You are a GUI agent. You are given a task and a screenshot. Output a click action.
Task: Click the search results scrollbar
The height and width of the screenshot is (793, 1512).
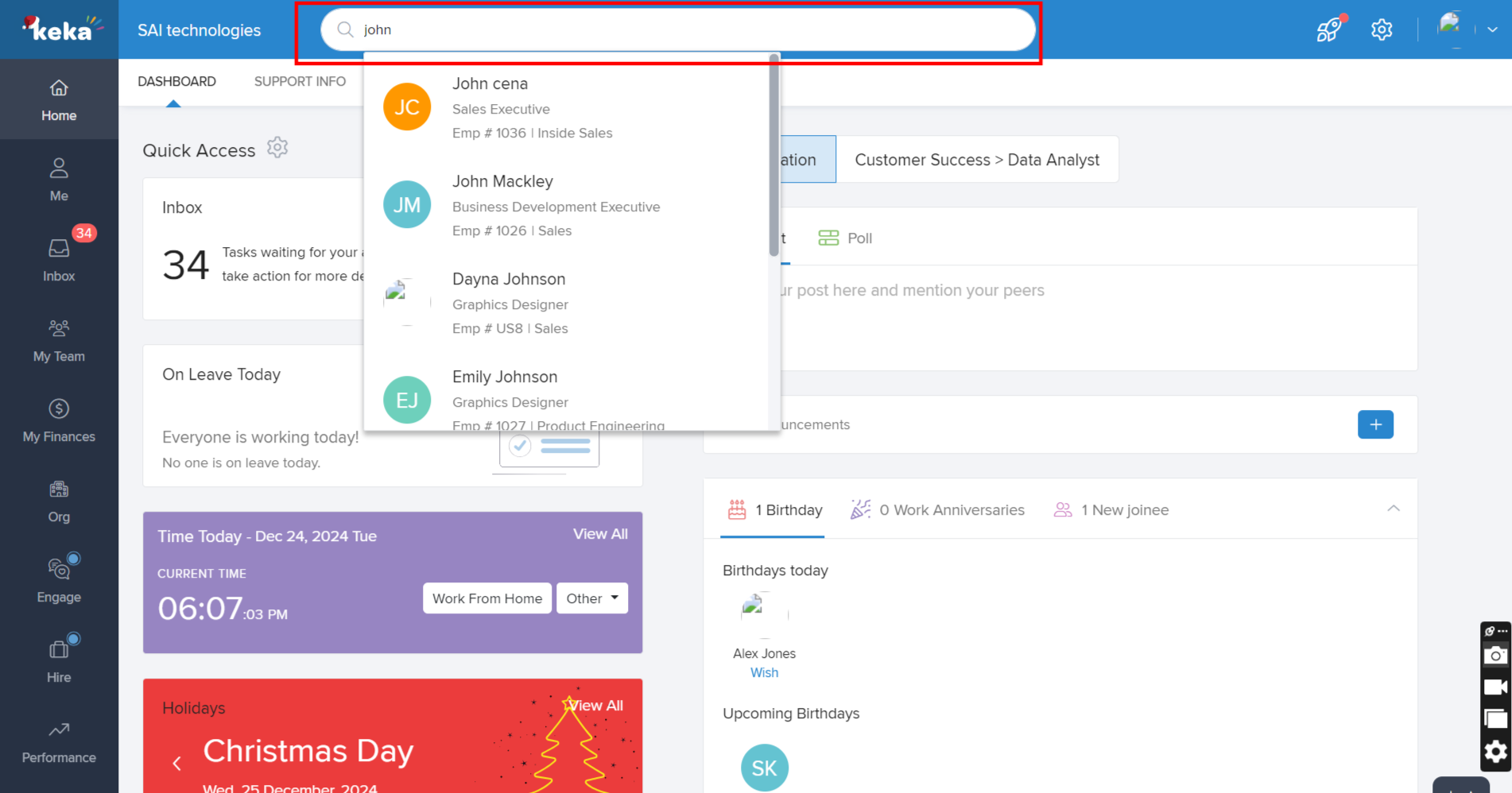click(773, 159)
